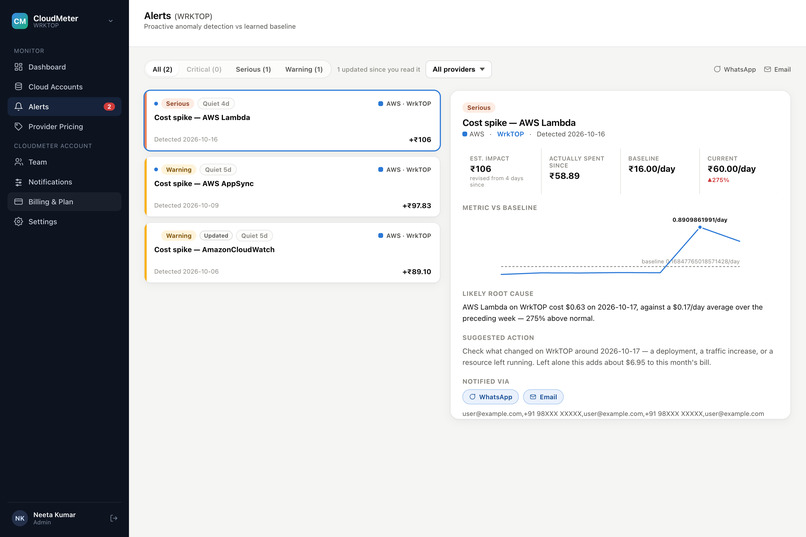The width and height of the screenshot is (806, 537).
Task: Expand the CloudMeter workspace switcher chevron
Action: 111,21
